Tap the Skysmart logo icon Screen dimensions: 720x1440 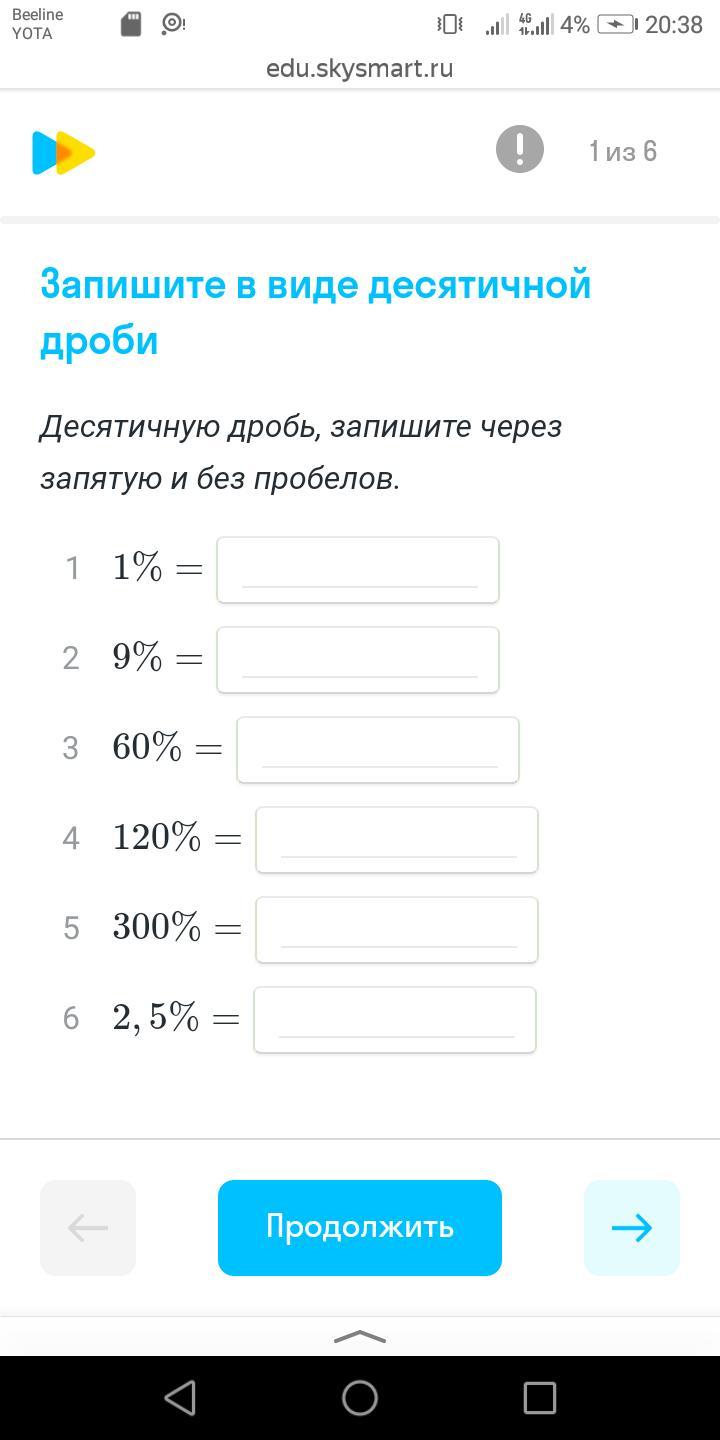tap(63, 153)
